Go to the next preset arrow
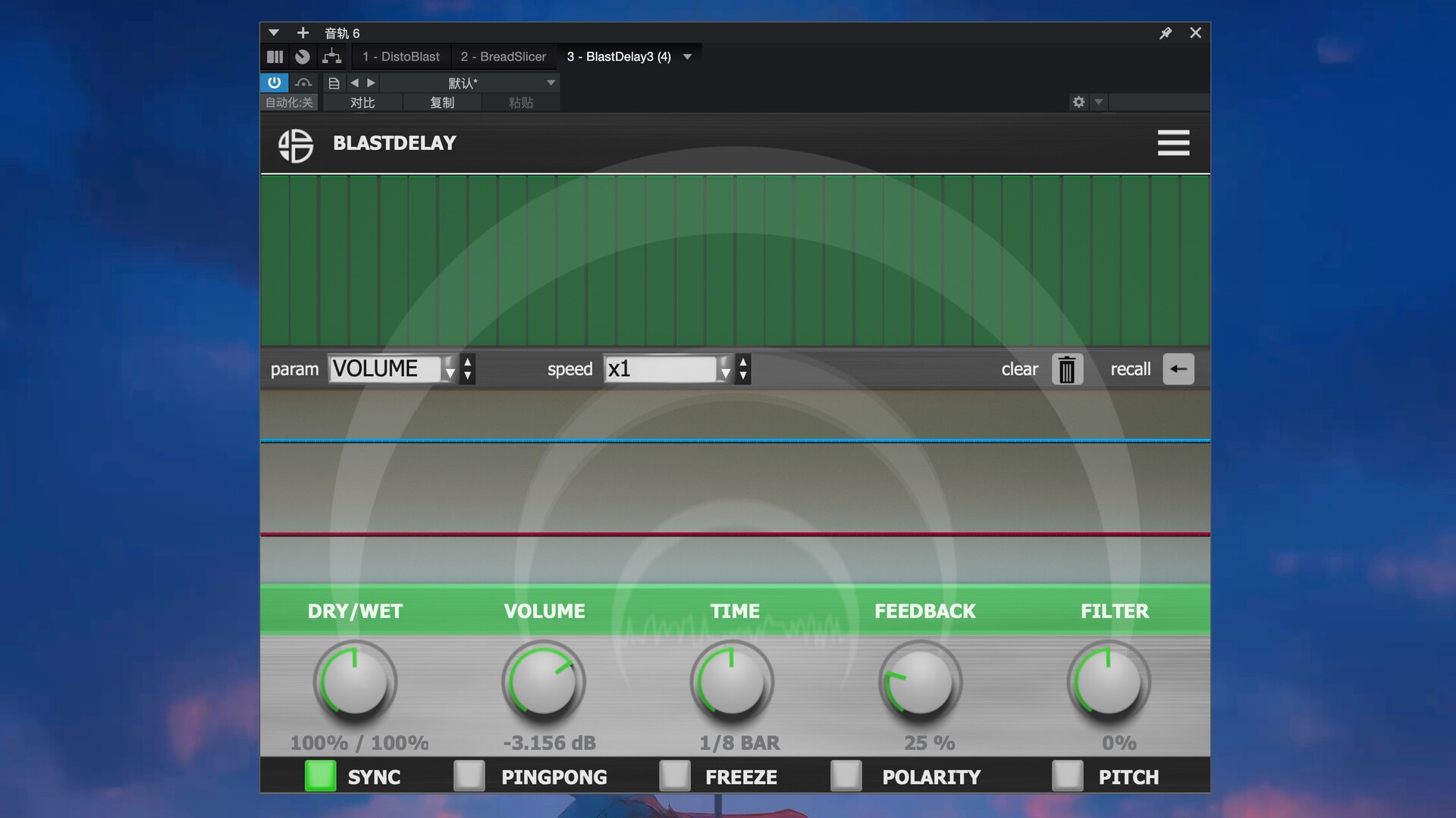Viewport: 1456px width, 818px height. tap(372, 83)
